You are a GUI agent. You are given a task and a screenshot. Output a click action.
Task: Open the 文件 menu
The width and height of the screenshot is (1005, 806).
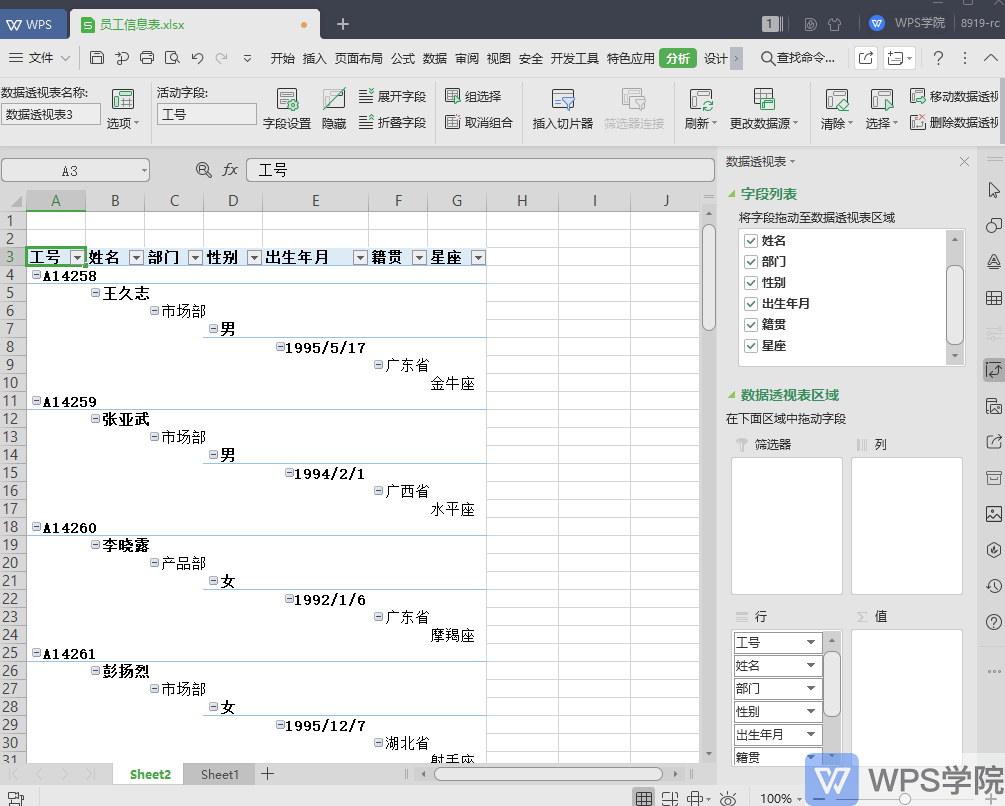pos(40,58)
